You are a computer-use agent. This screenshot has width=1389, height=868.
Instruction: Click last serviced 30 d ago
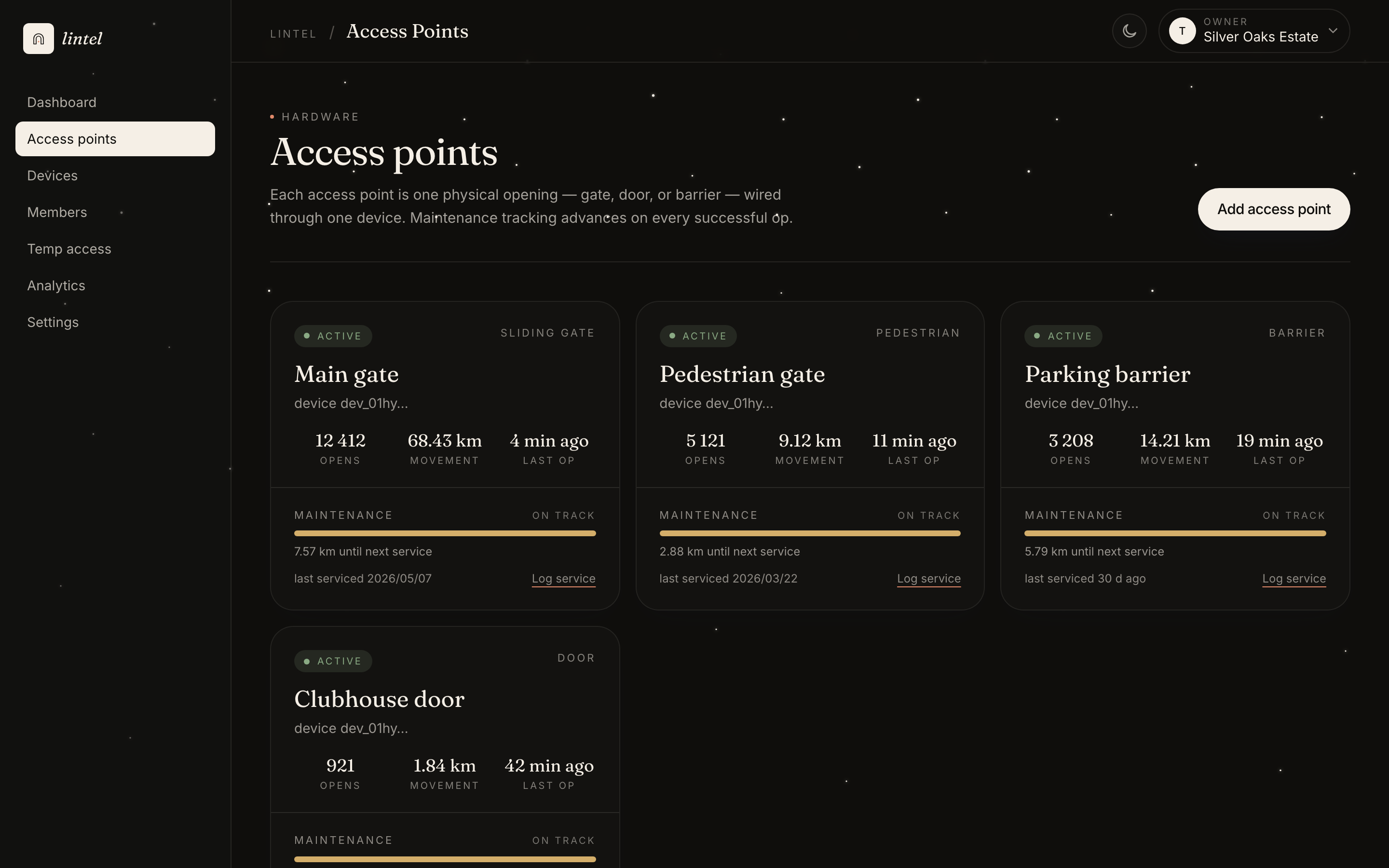click(1085, 579)
